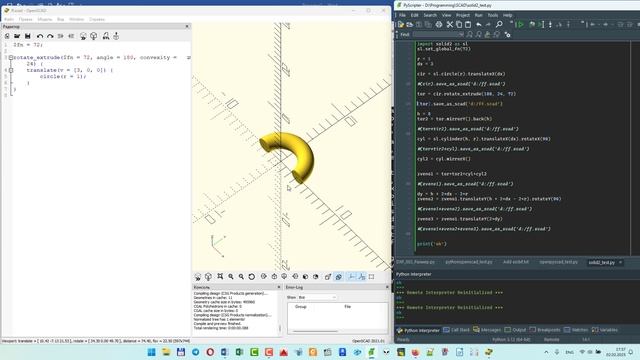Click Open file icon in OpenSCAD editor toolbar

[x=17, y=36]
